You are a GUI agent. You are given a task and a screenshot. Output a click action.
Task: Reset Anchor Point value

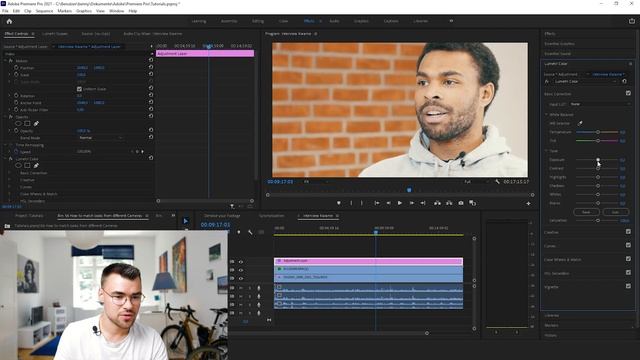[151, 102]
